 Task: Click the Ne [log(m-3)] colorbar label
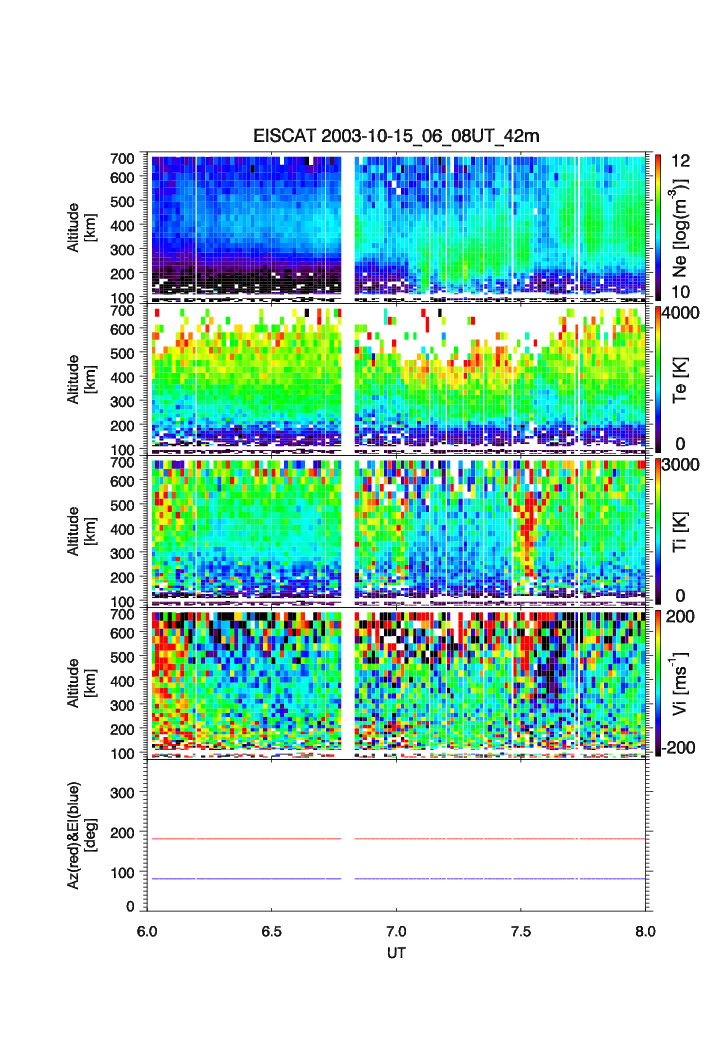[x=683, y=225]
